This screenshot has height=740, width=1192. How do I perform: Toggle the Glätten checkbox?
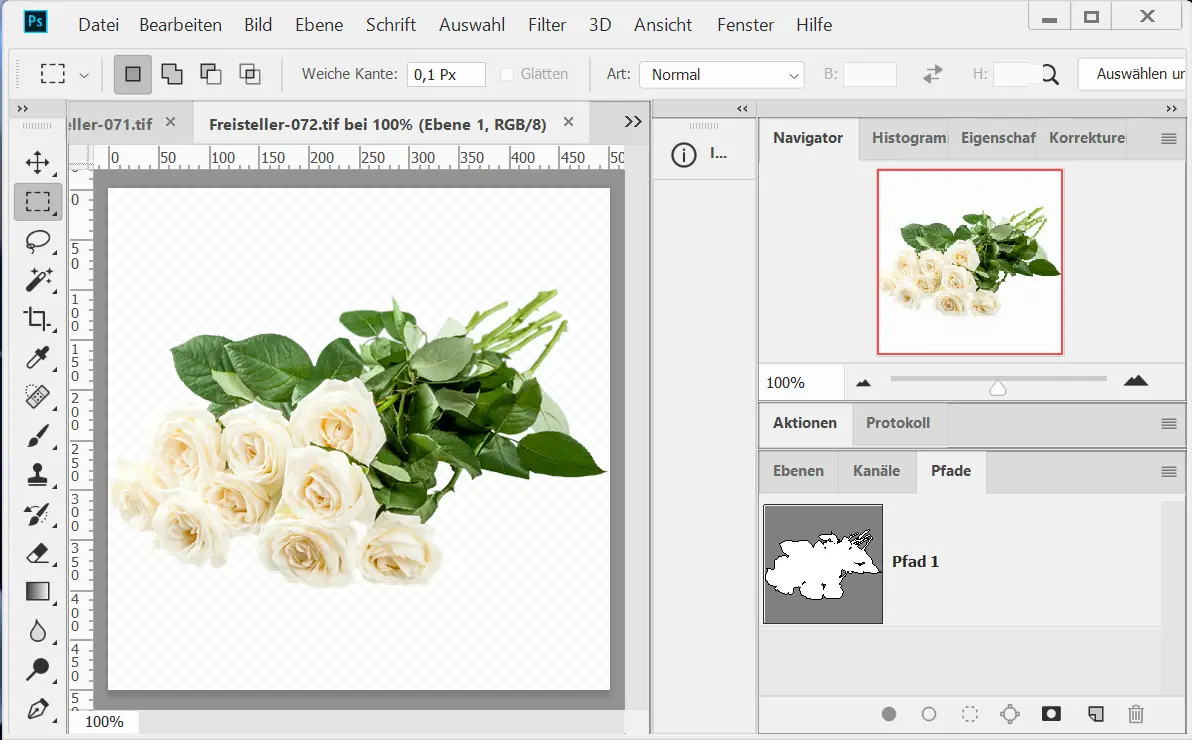[507, 74]
